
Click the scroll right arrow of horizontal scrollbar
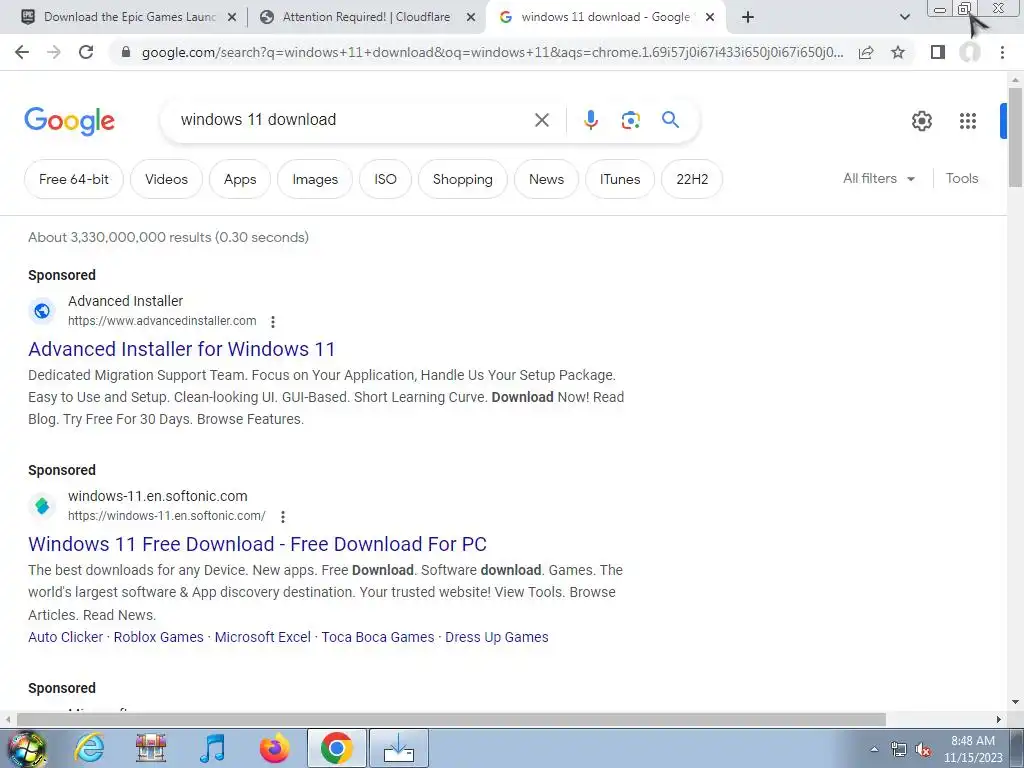999,720
